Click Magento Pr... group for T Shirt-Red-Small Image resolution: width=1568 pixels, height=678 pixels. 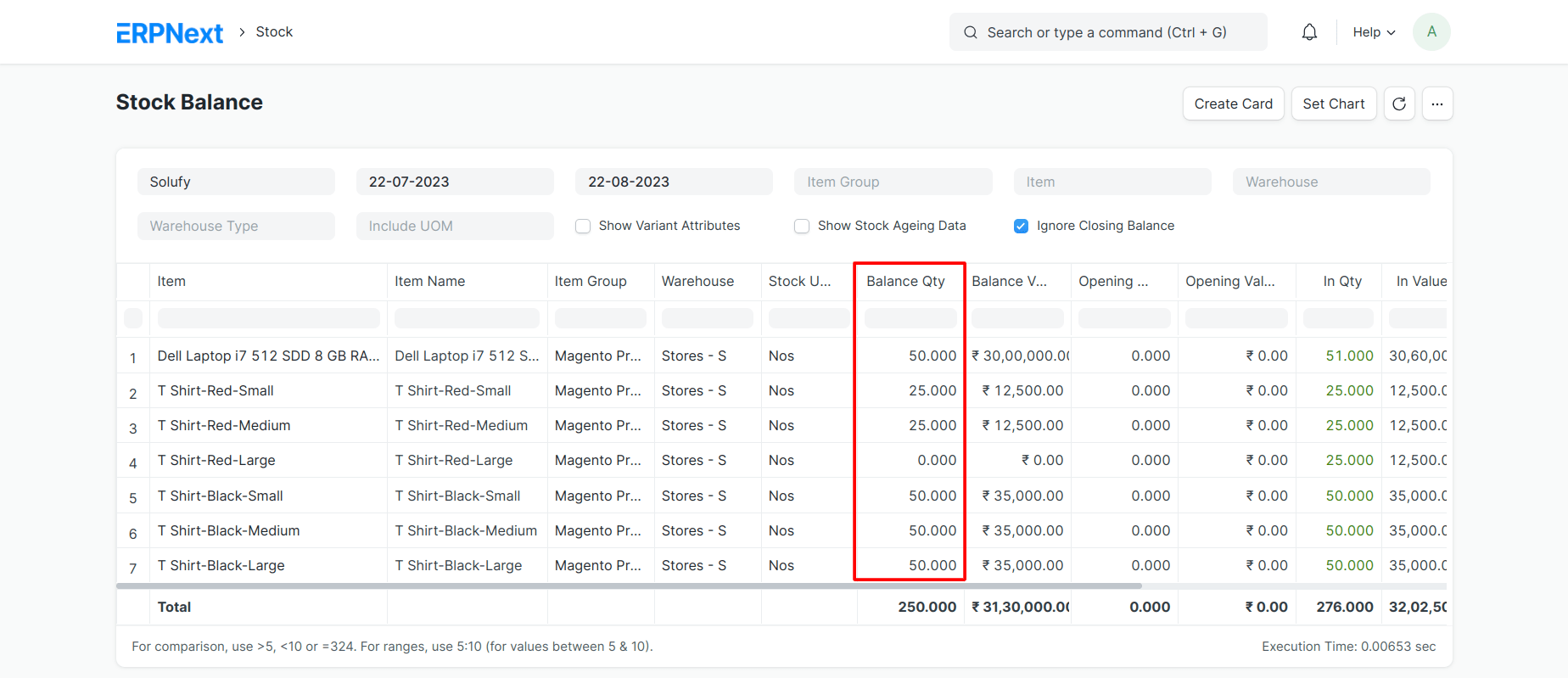point(601,391)
